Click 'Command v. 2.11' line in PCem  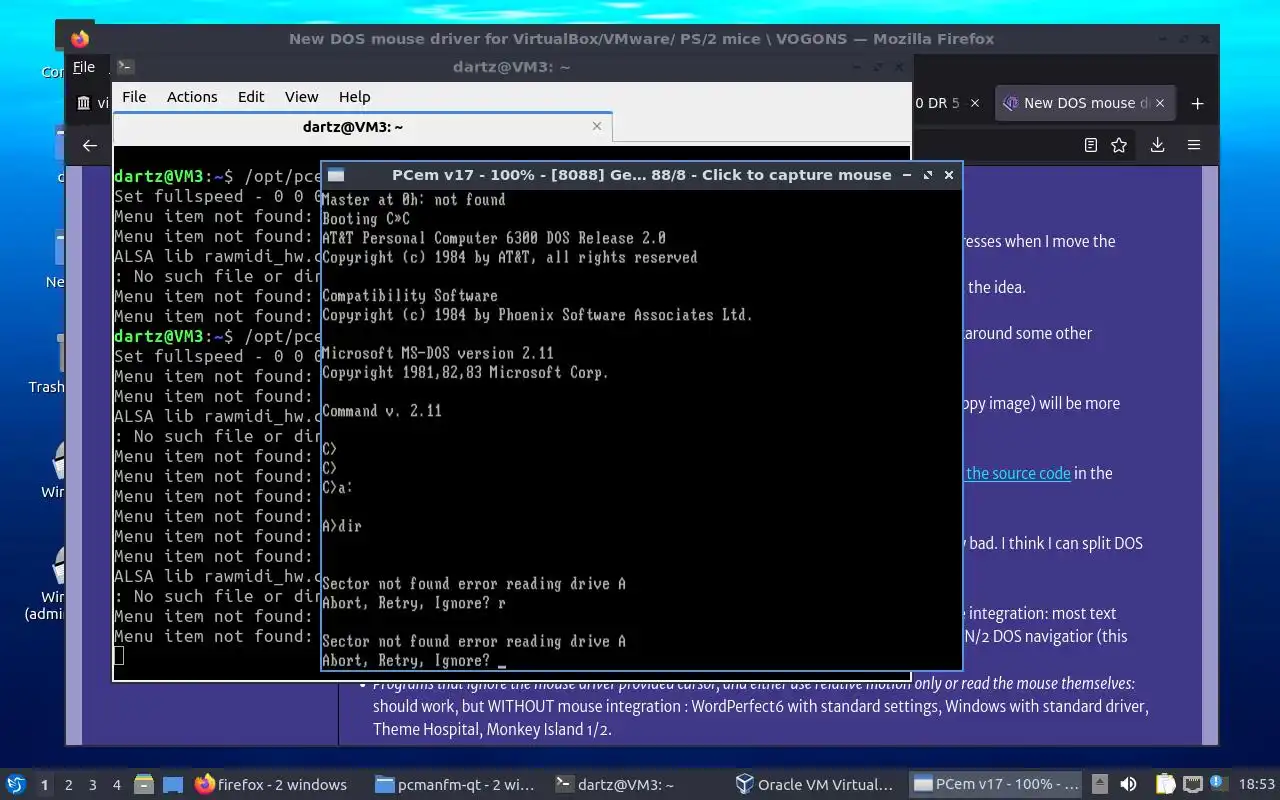tap(382, 411)
